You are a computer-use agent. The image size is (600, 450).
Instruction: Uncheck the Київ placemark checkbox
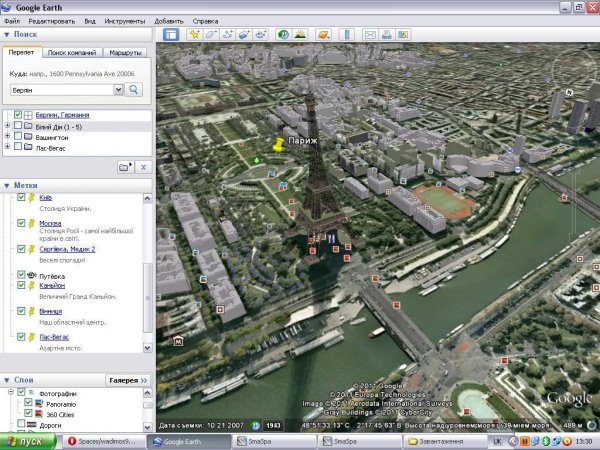[21, 197]
